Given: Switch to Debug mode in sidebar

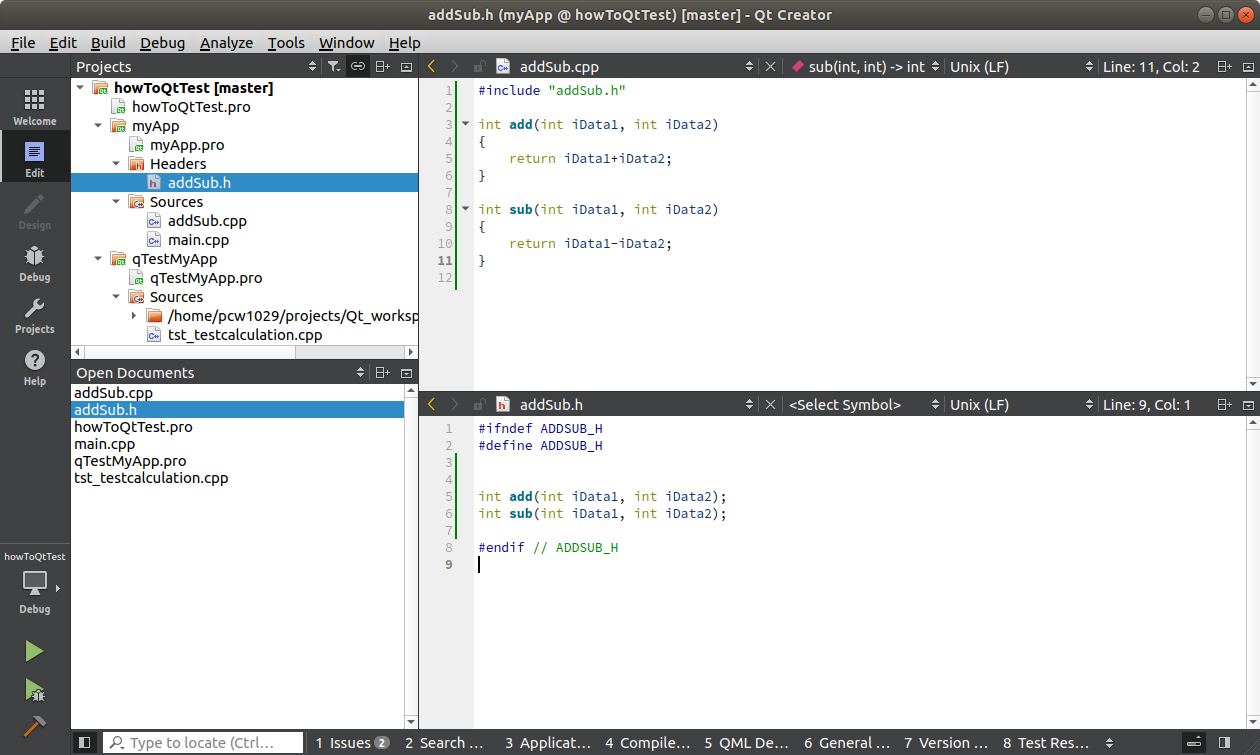Looking at the screenshot, I should (34, 263).
